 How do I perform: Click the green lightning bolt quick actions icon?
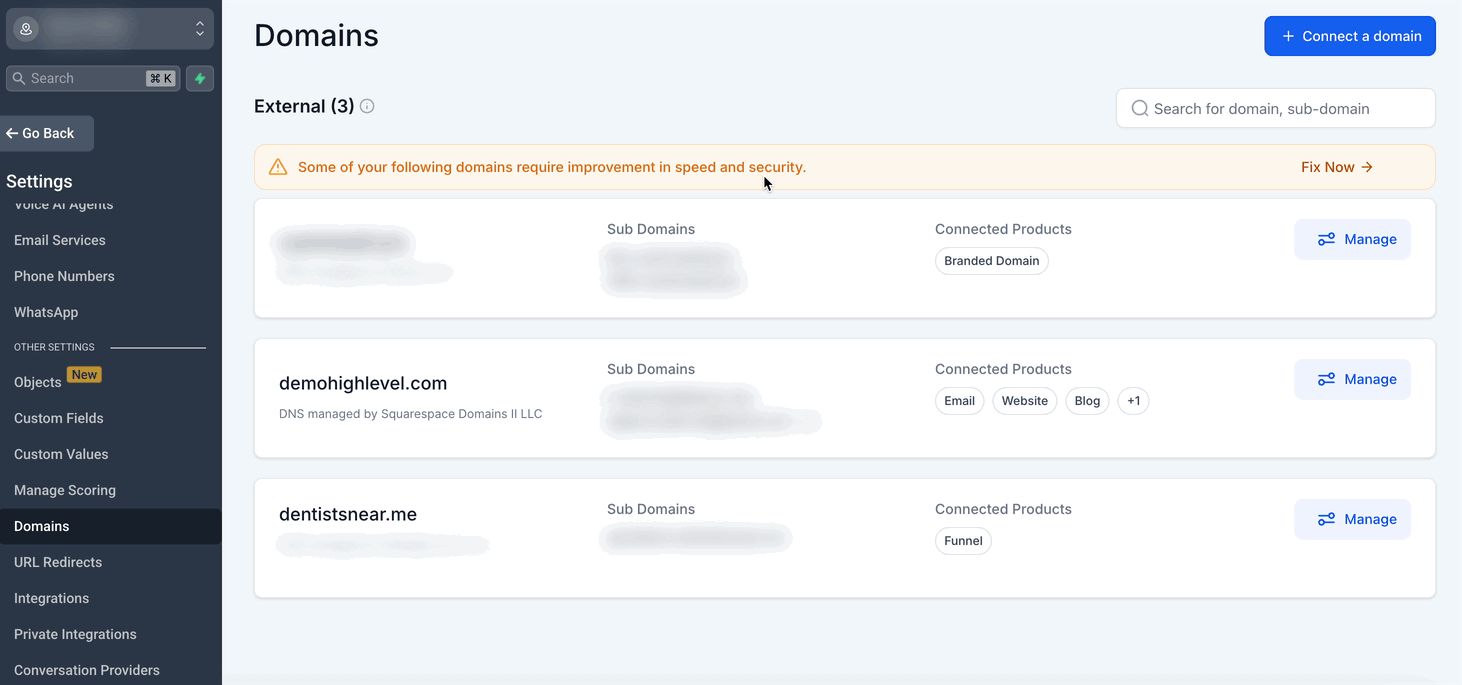200,78
